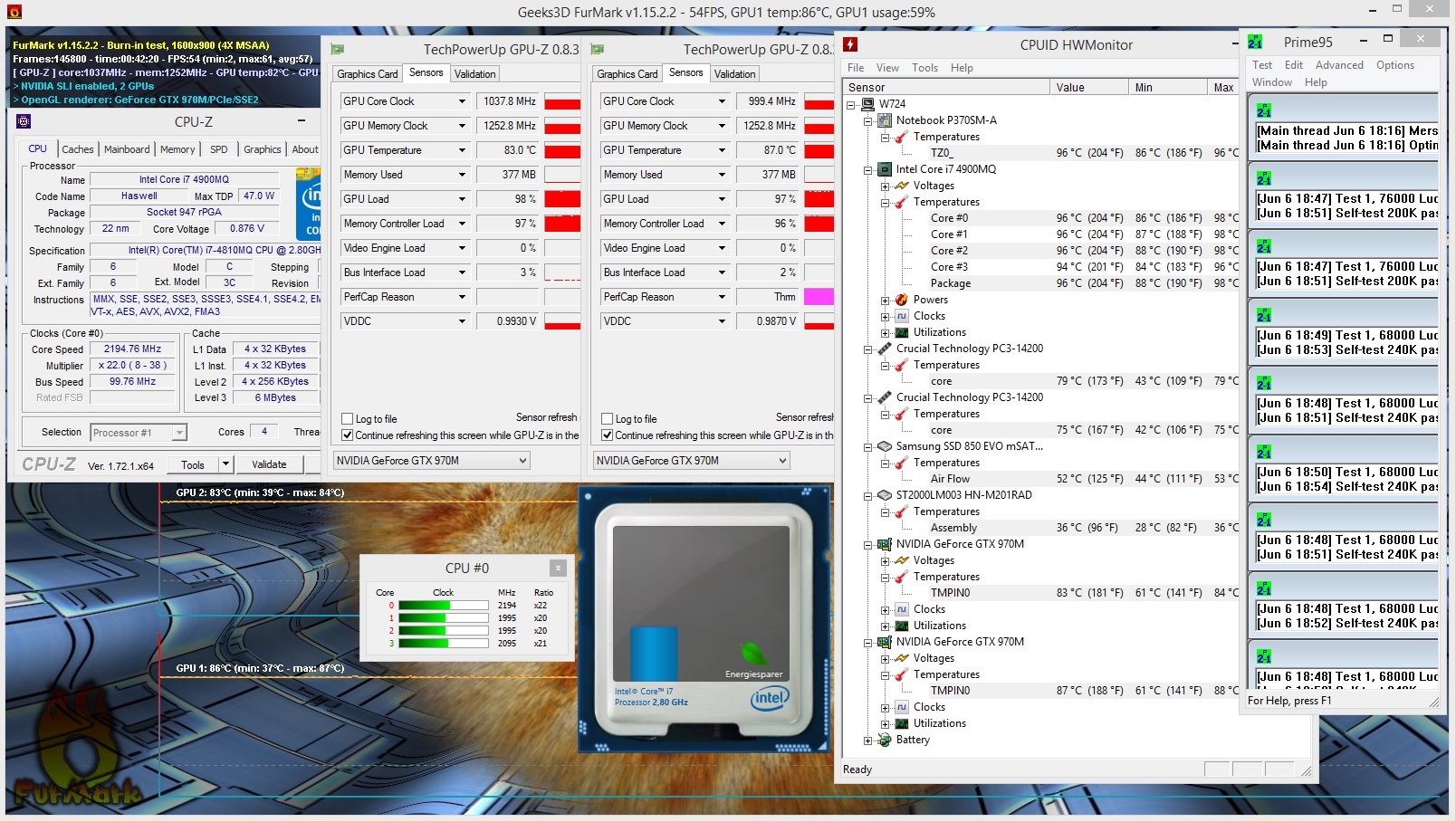Screen dimensions: 1456x822
Task: Expand the Powers node in HWMonitor
Action: 886,300
